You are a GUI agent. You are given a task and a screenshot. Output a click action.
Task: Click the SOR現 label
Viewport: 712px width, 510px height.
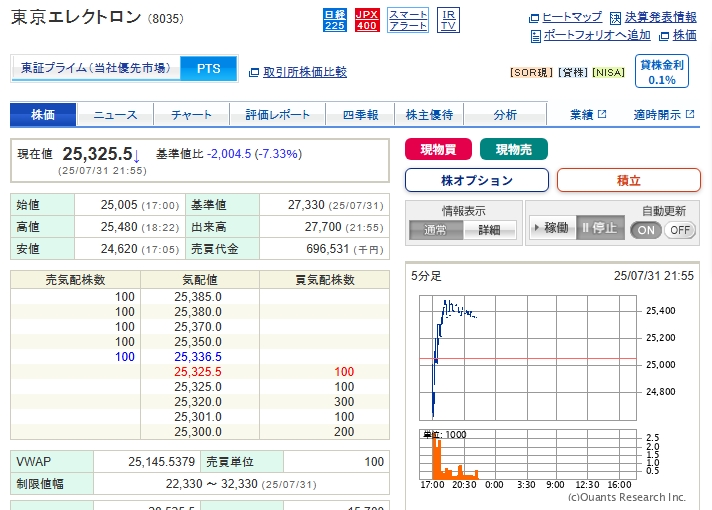pos(531,73)
